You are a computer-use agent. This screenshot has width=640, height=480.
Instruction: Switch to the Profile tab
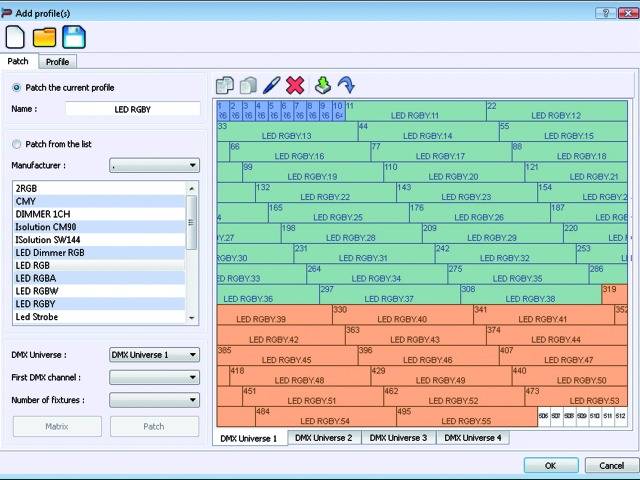coord(57,62)
